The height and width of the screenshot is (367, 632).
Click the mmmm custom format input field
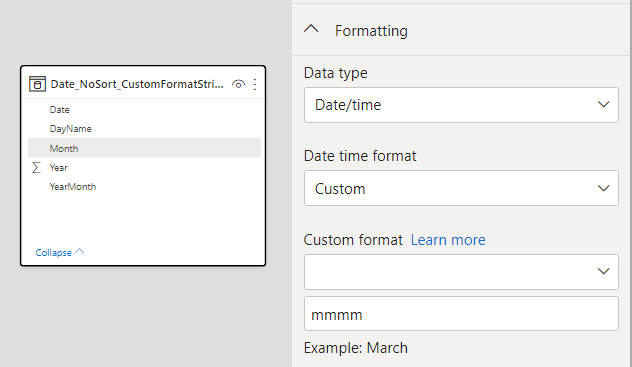pyautogui.click(x=461, y=314)
